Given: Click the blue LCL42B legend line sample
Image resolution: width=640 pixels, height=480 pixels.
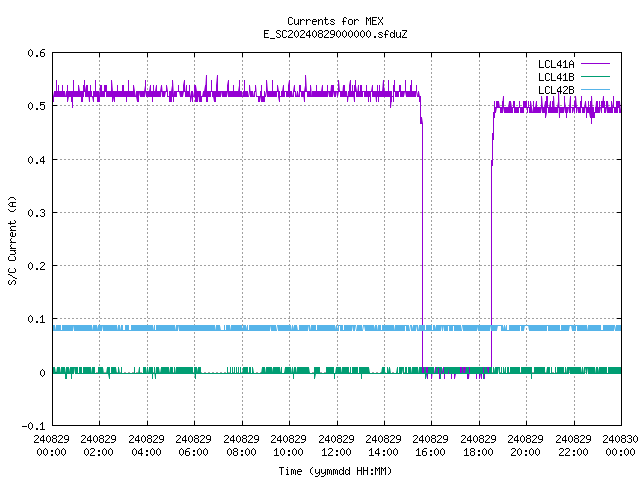Looking at the screenshot, I should click(x=595, y=89).
